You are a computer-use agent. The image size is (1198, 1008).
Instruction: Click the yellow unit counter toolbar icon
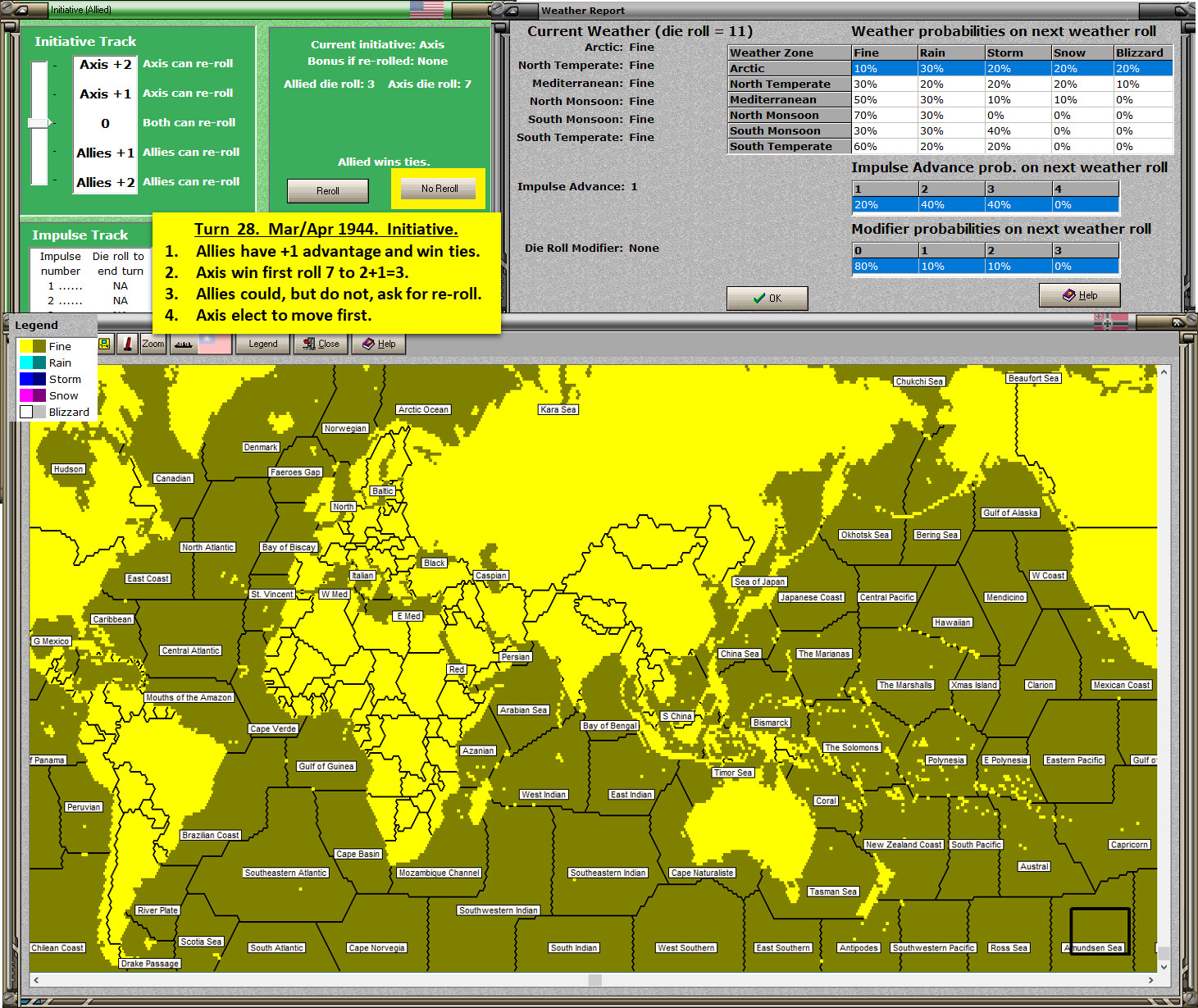pos(104,344)
